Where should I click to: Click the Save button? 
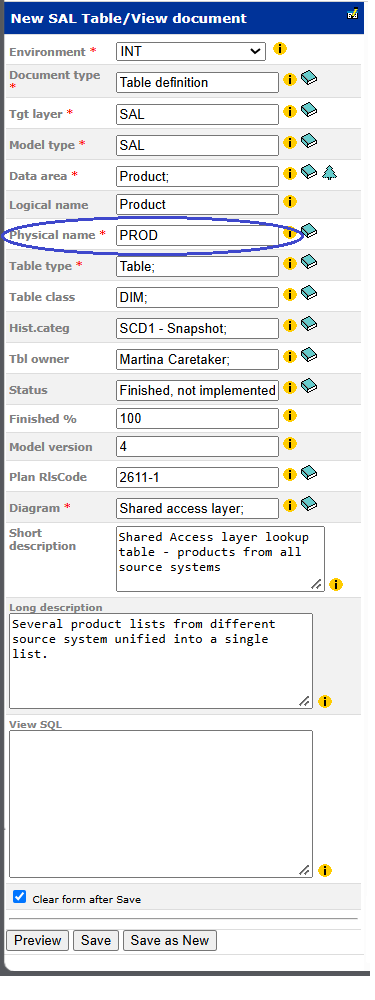tap(96, 941)
